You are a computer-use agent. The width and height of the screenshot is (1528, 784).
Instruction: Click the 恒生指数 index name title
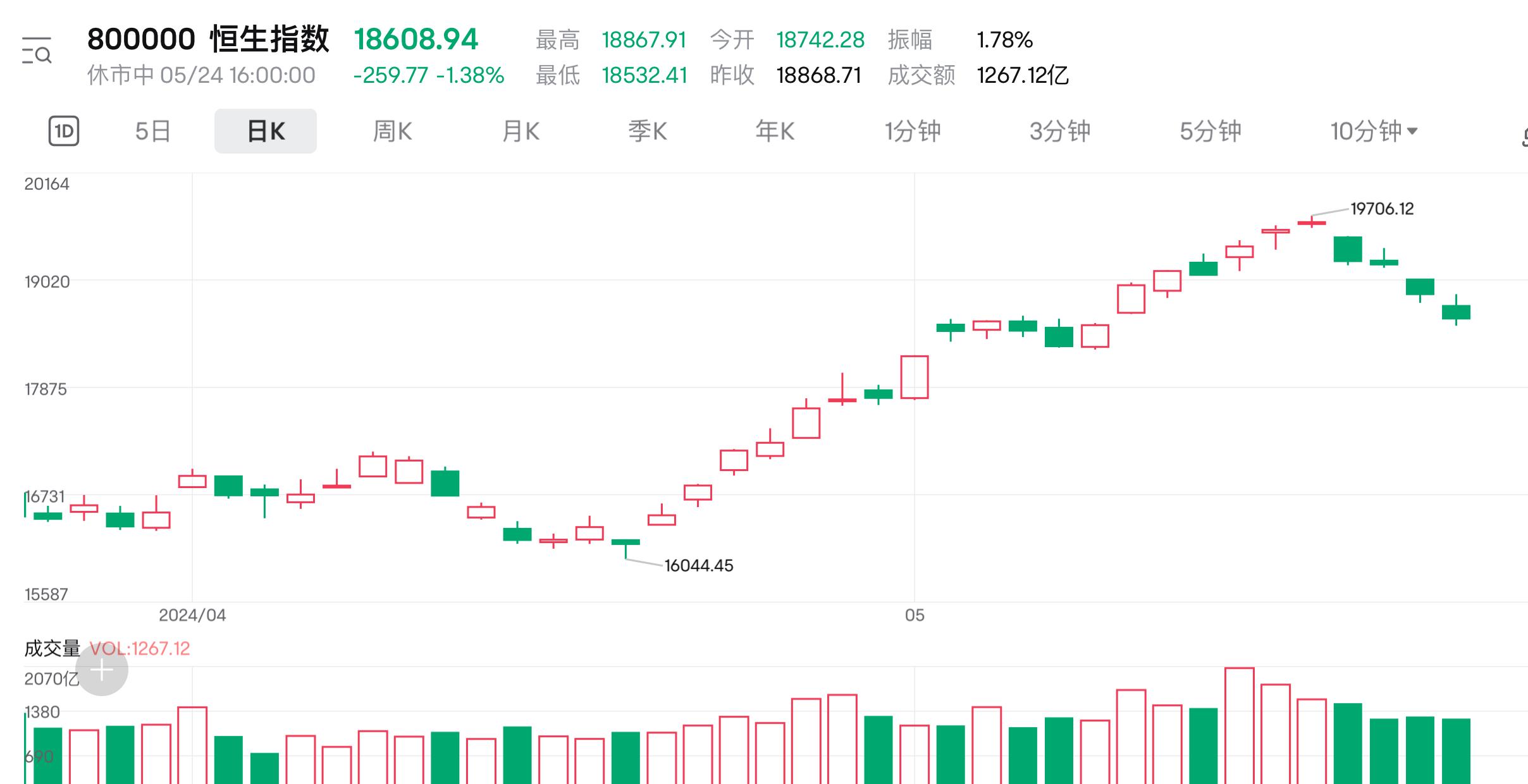[269, 39]
